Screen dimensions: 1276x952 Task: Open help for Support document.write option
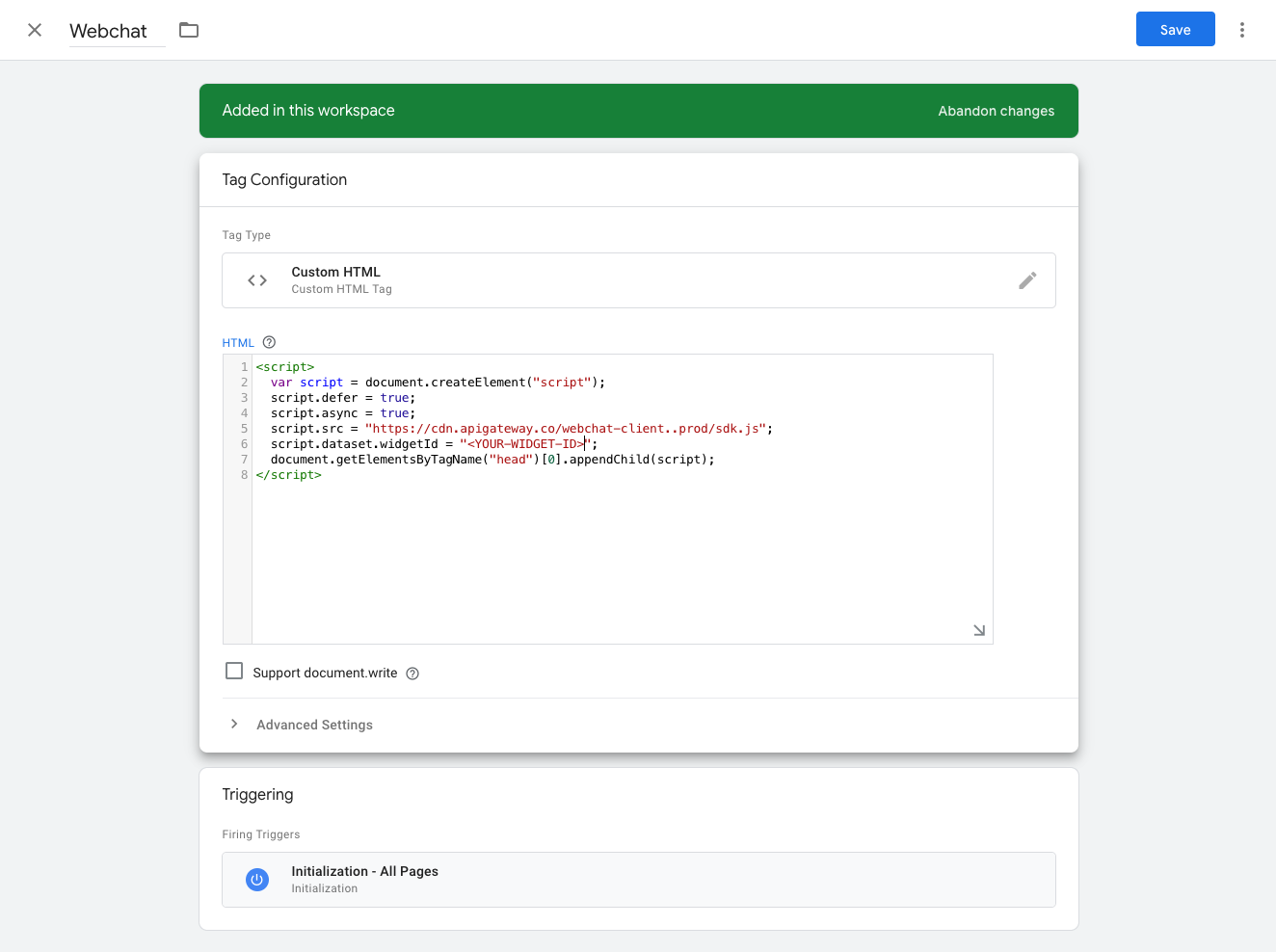tap(412, 673)
